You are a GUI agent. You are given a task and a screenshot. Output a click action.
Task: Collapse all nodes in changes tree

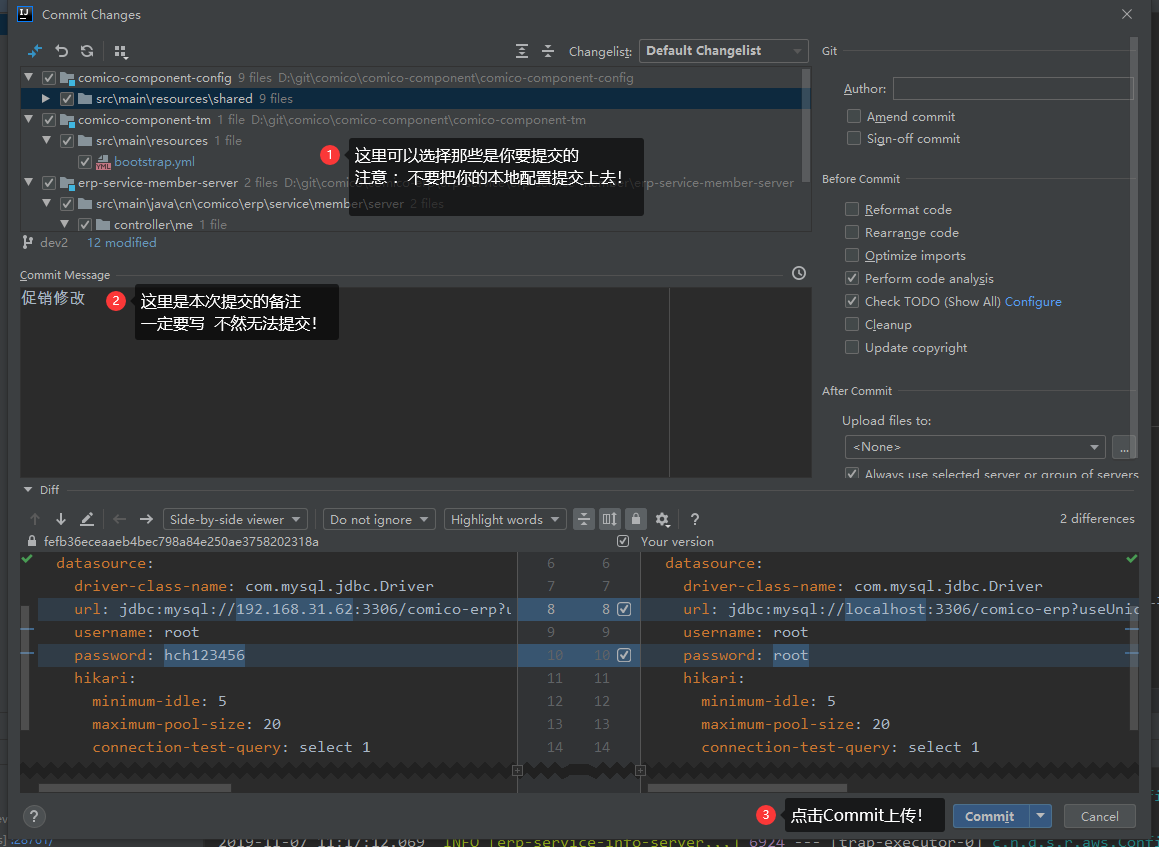[548, 51]
